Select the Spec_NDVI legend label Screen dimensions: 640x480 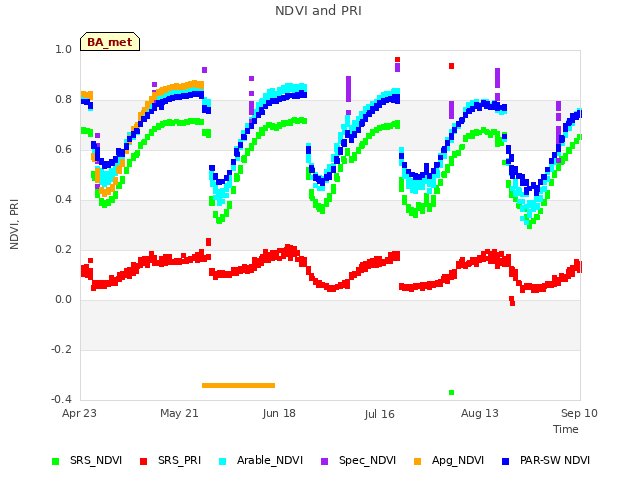coord(367,460)
